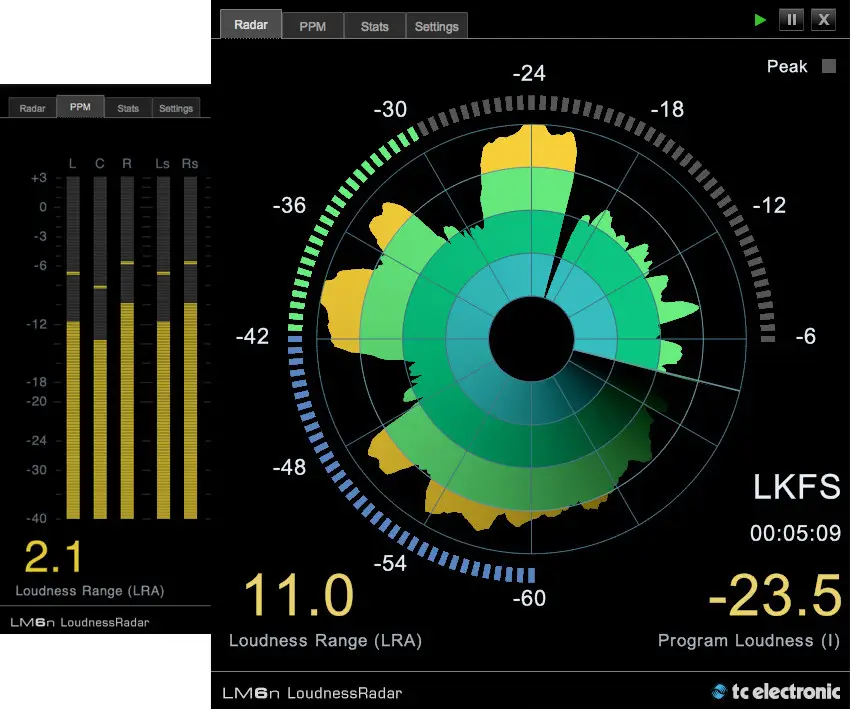Image resolution: width=850 pixels, height=709 pixels.
Task: Click the L channel meter bar
Action: coord(73,348)
